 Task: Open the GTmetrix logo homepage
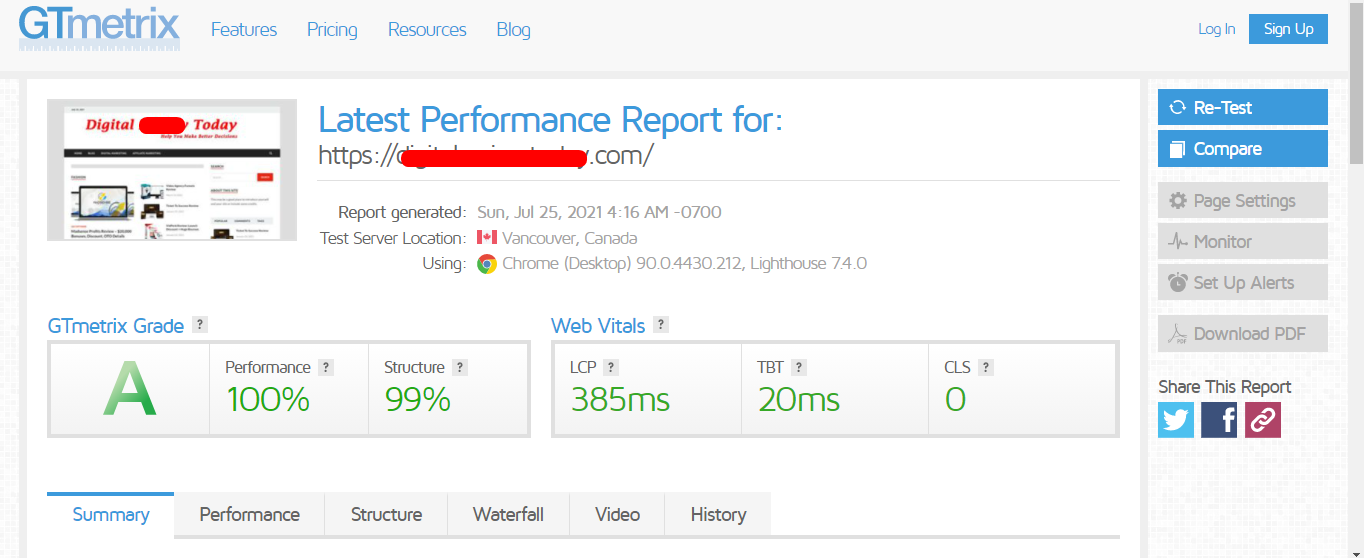pyautogui.click(x=99, y=28)
